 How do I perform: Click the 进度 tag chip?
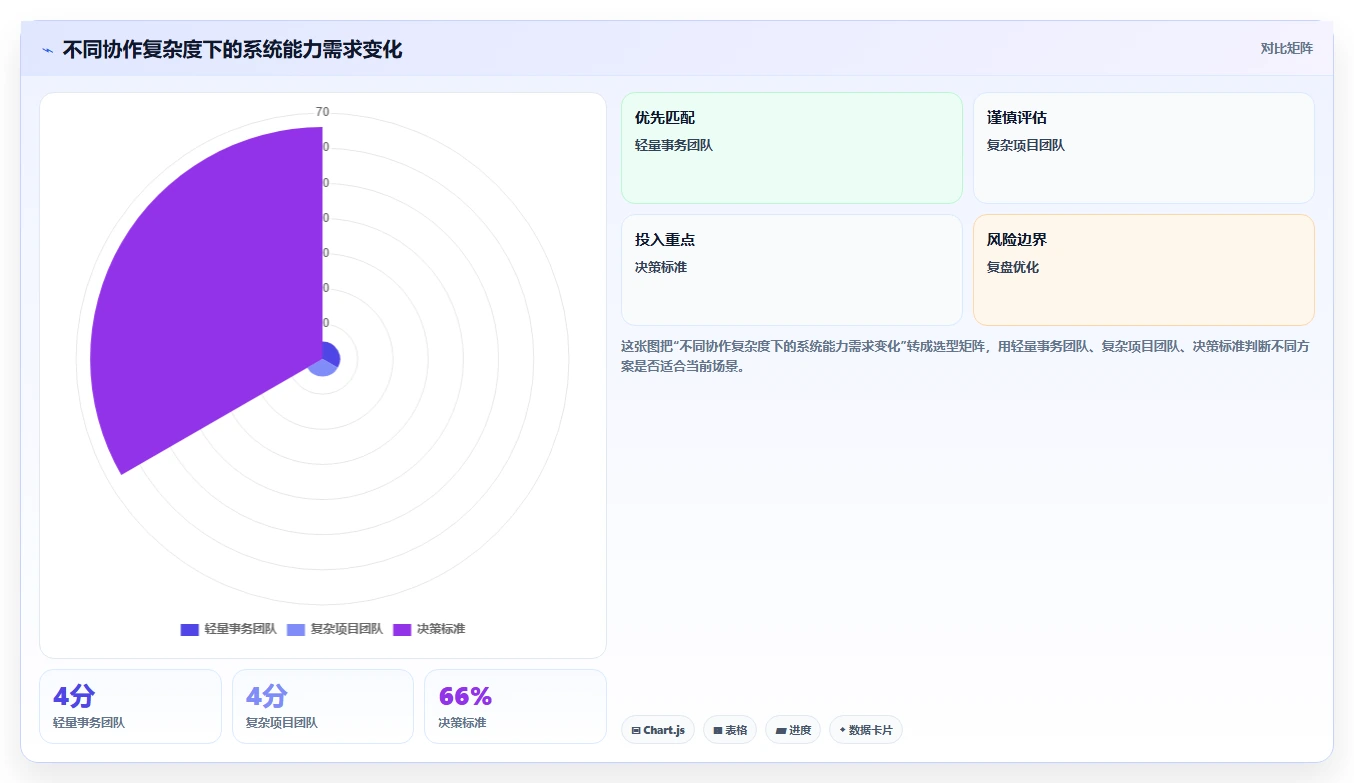(793, 730)
